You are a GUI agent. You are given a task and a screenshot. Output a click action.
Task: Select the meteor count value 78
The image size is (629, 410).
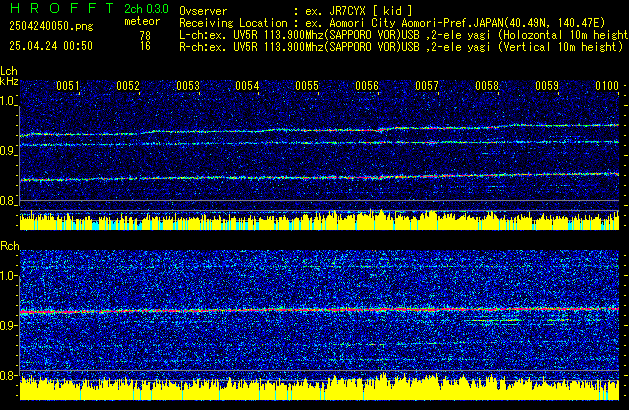(x=145, y=36)
